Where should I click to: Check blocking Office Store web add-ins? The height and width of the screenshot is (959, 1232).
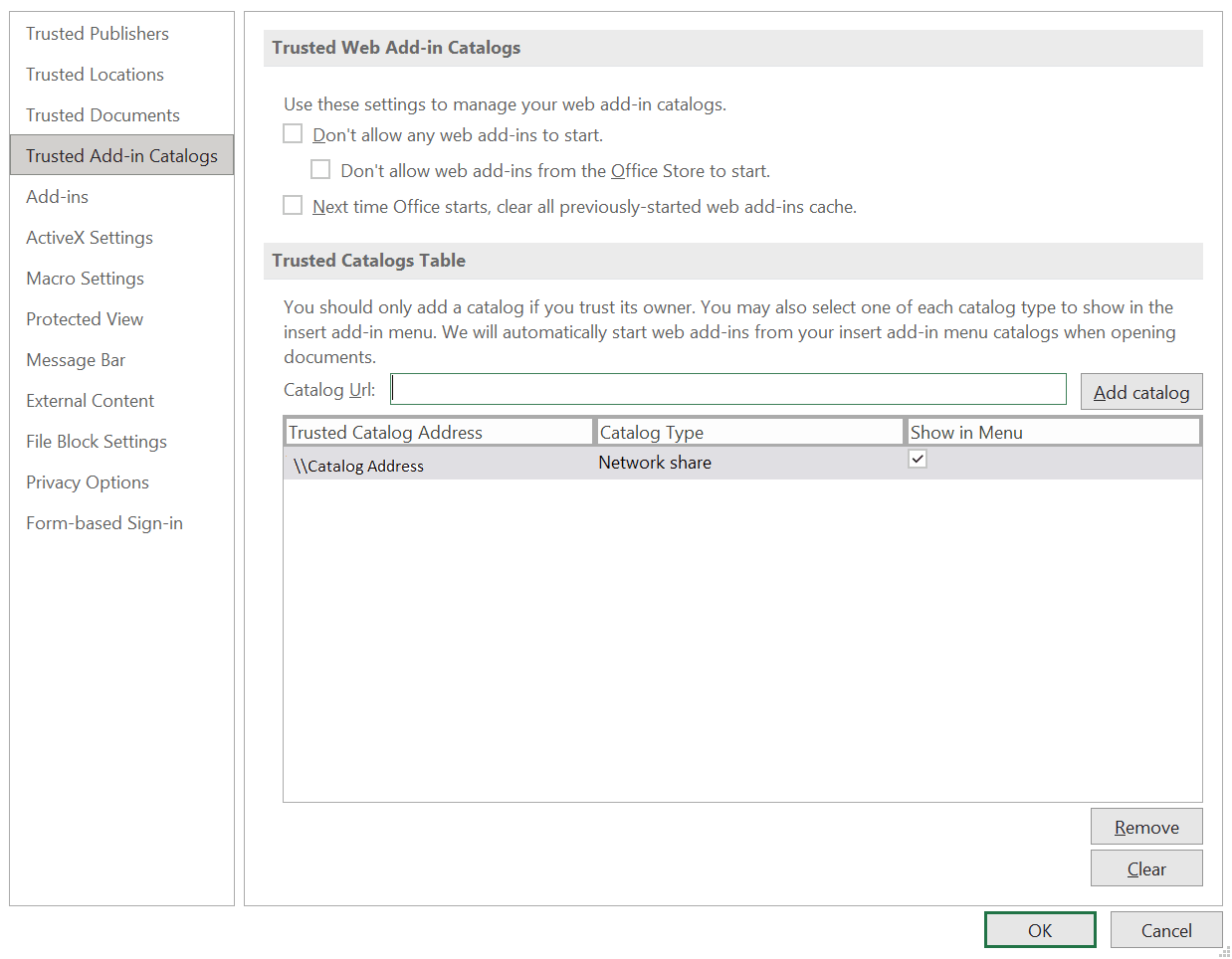(x=319, y=168)
